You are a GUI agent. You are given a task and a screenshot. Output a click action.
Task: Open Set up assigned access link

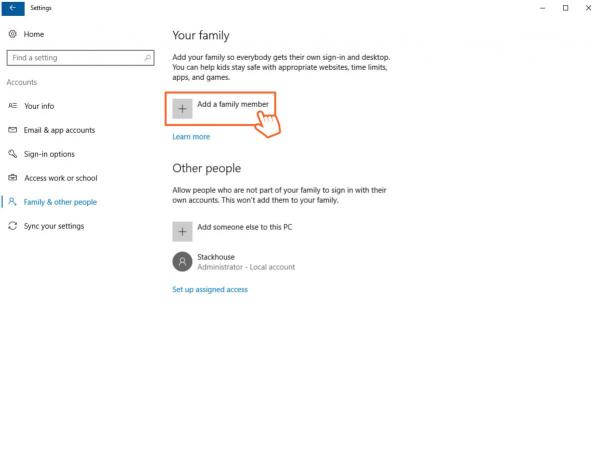tap(210, 290)
